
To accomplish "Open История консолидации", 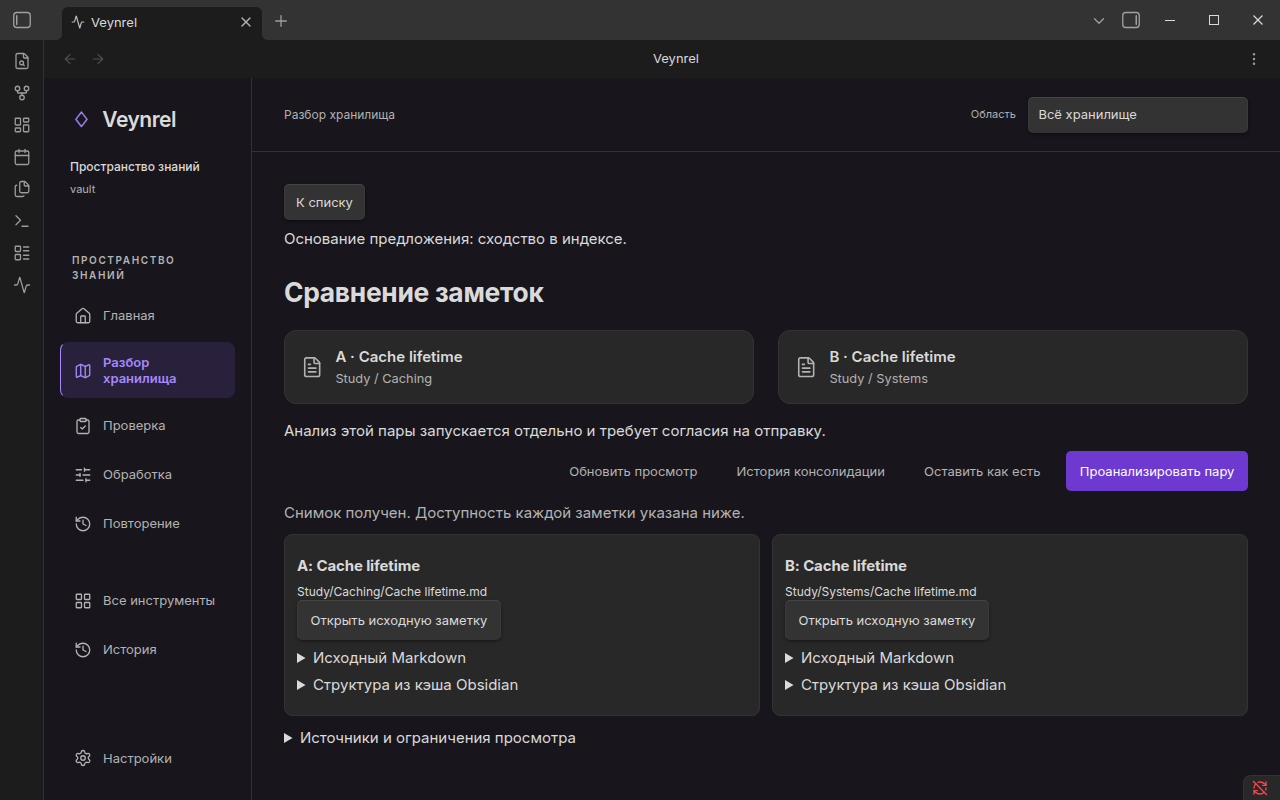I will 811,472.
